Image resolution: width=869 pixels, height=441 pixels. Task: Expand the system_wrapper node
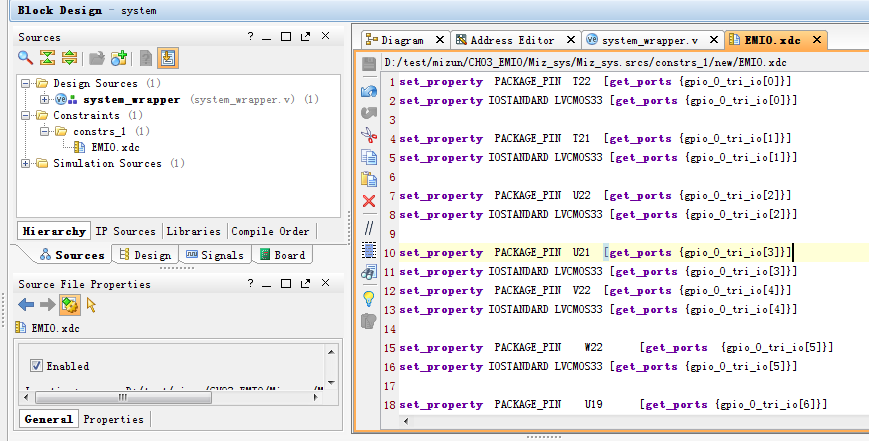pyautogui.click(x=44, y=100)
